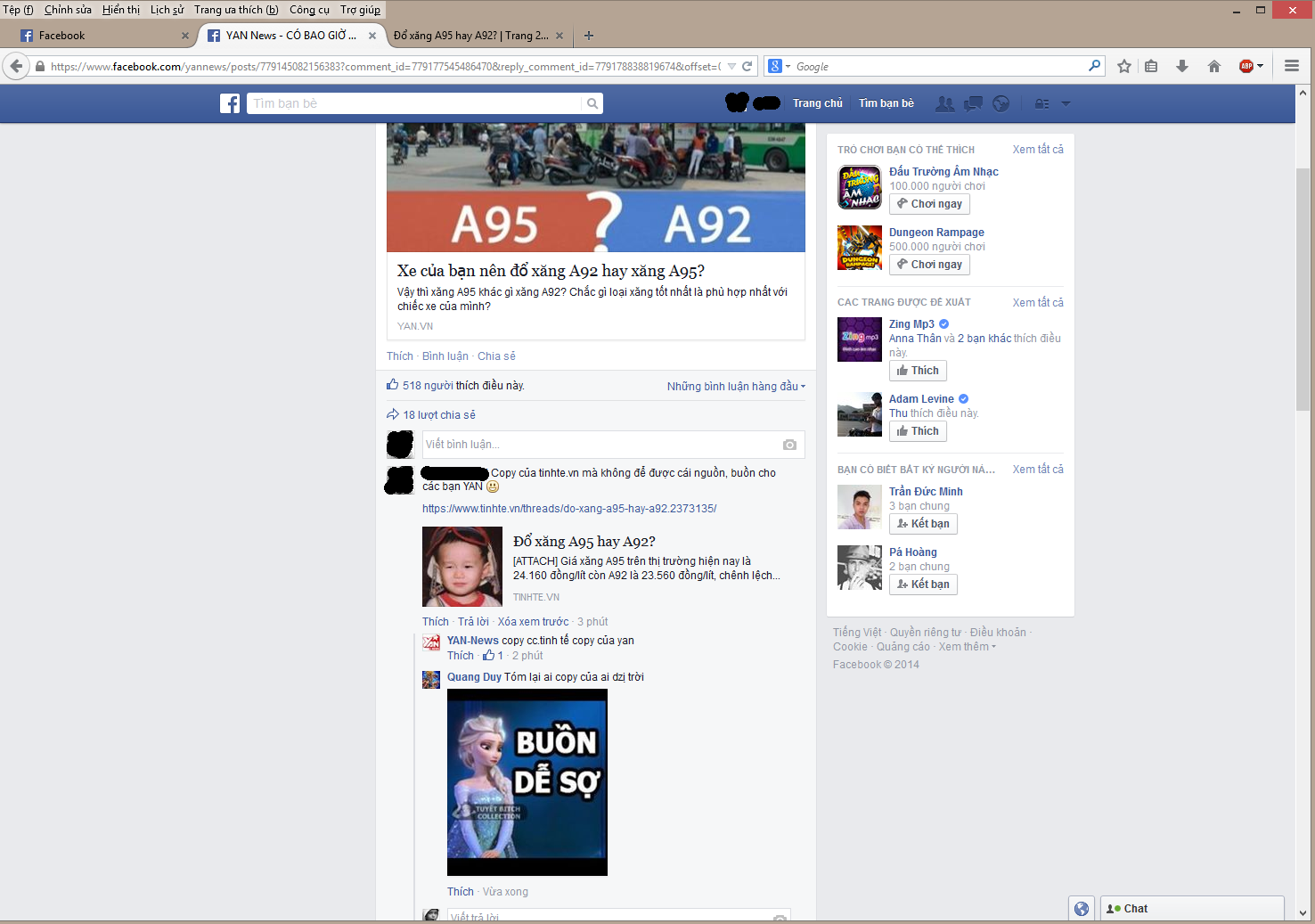Open the Firefox hamburger menu
Screen dimensions: 1315x924
1292,66
